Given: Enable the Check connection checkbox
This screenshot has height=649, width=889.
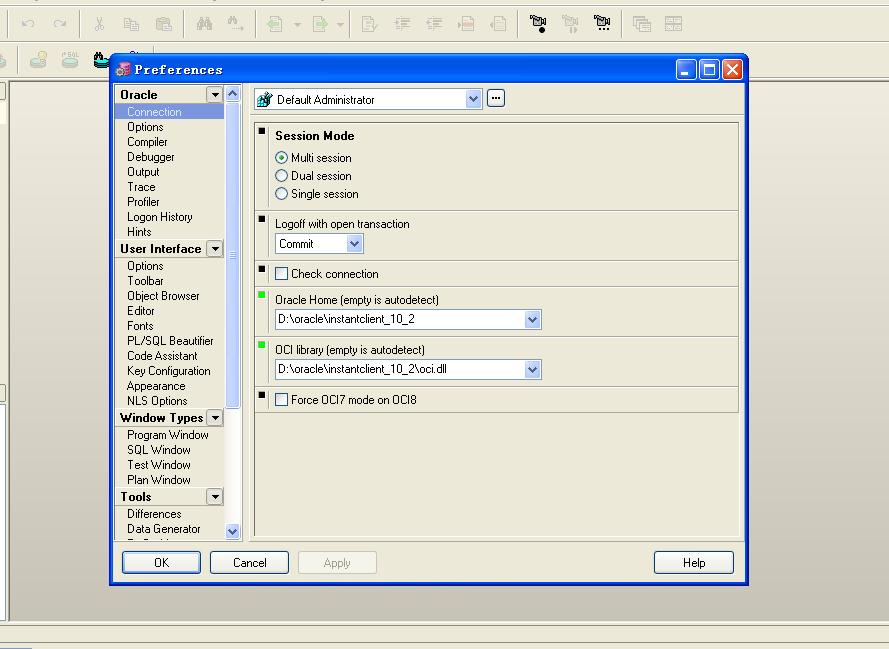Looking at the screenshot, I should pyautogui.click(x=281, y=274).
